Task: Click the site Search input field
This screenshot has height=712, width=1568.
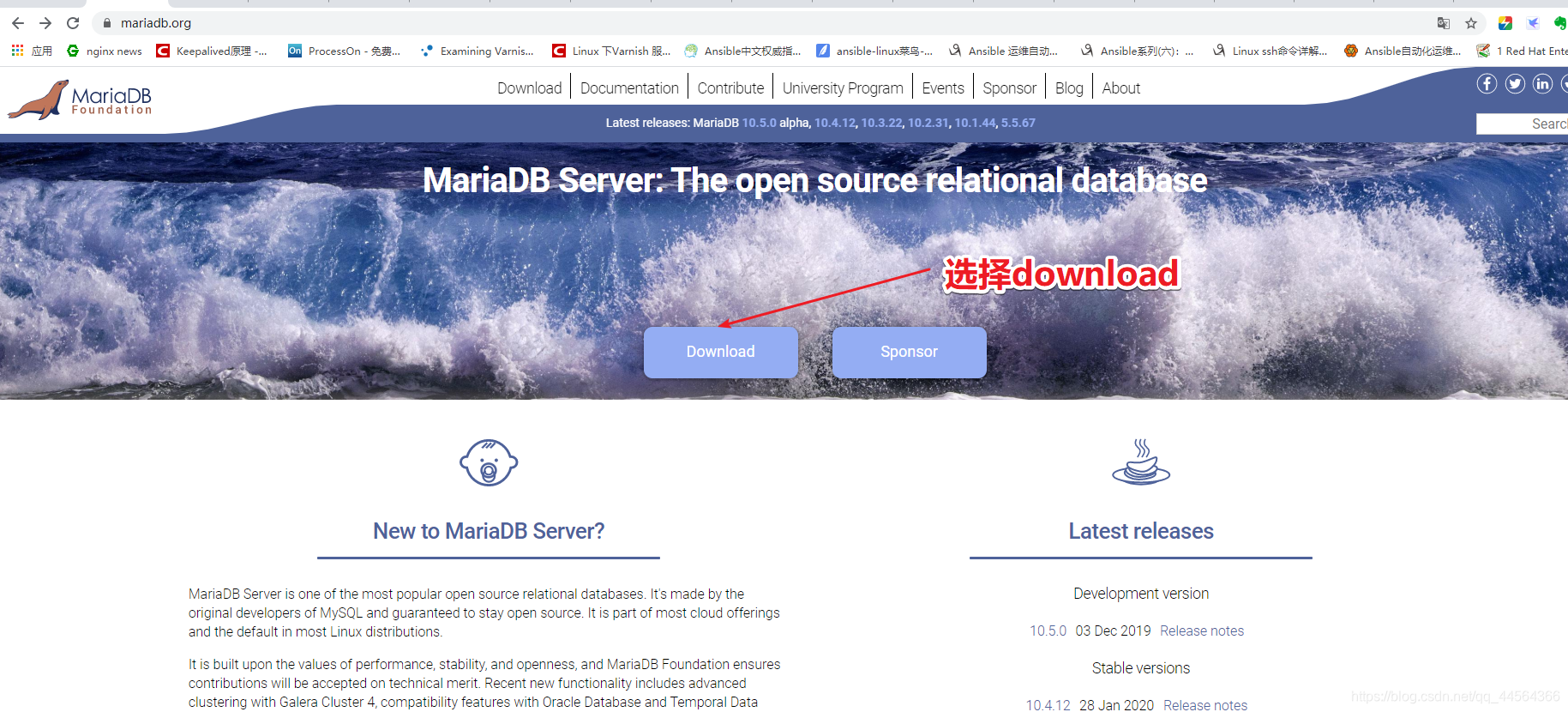Action: click(x=1522, y=124)
